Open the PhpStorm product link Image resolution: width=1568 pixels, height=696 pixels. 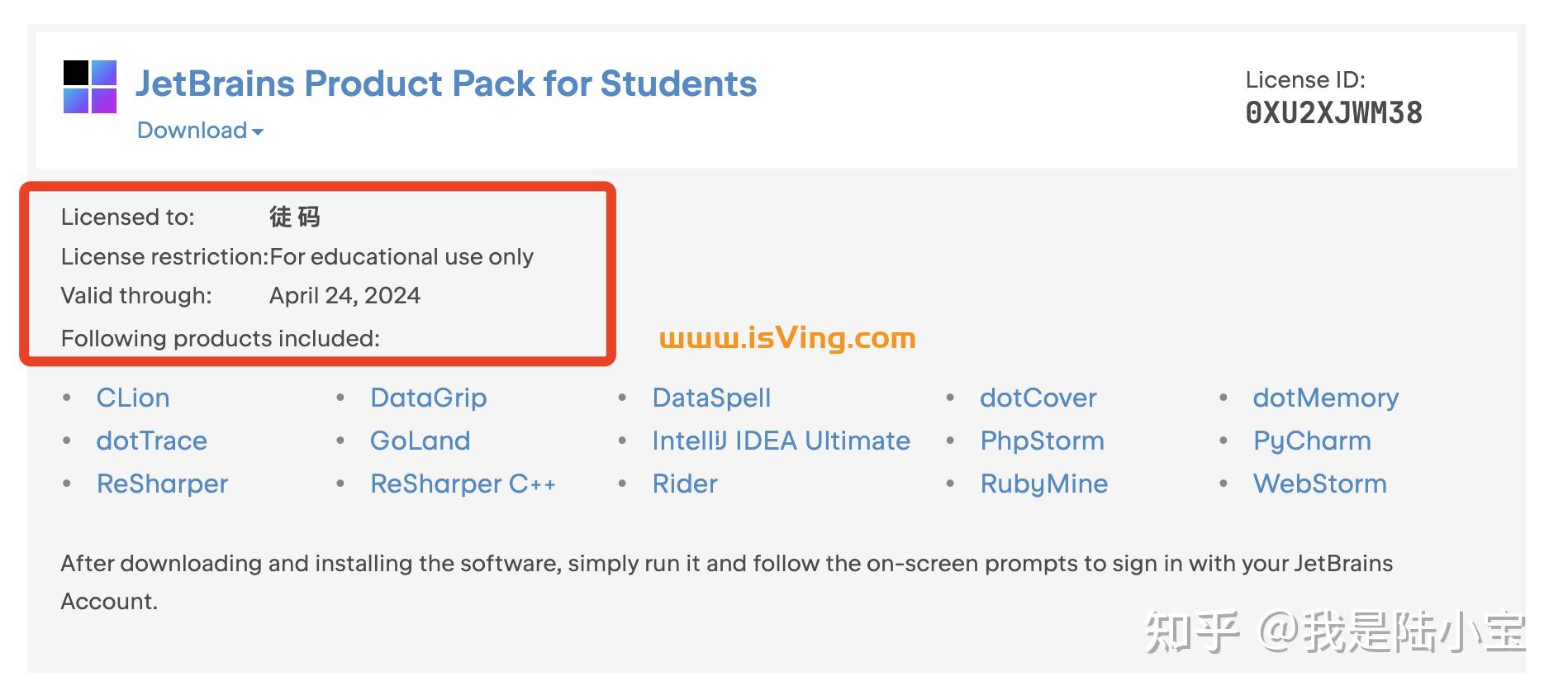[x=1043, y=441]
